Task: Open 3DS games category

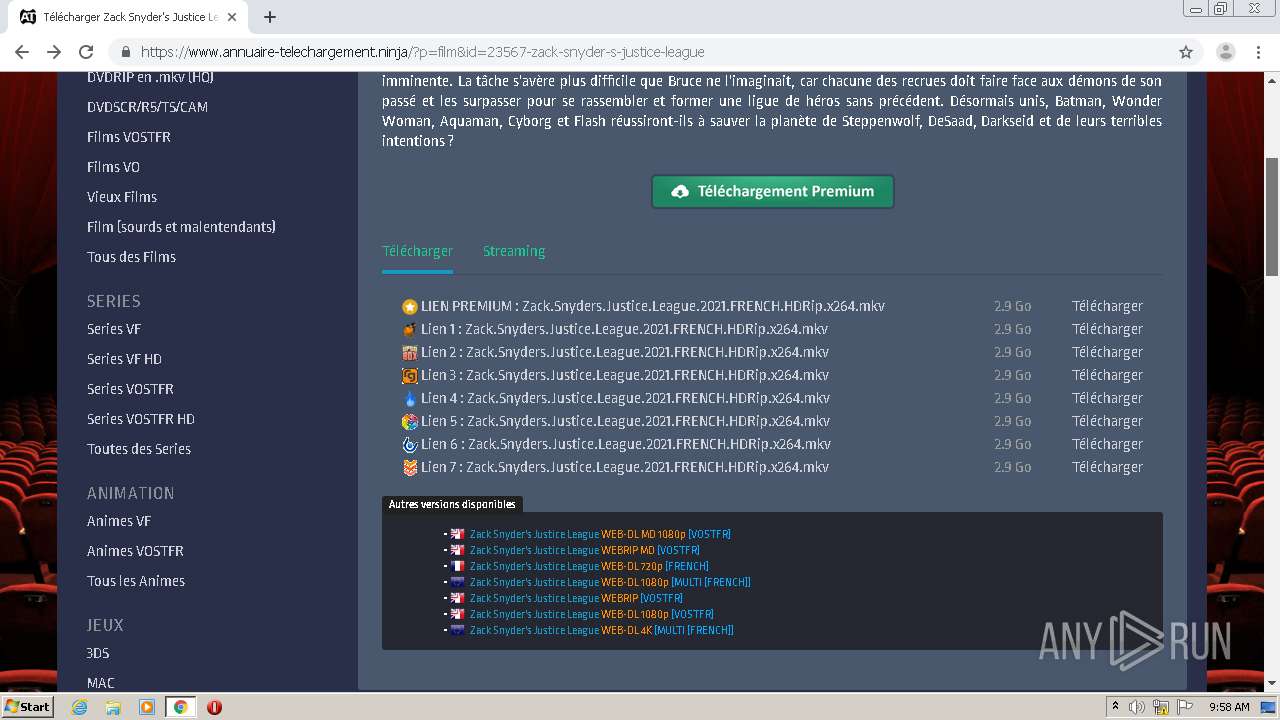Action: (98, 653)
